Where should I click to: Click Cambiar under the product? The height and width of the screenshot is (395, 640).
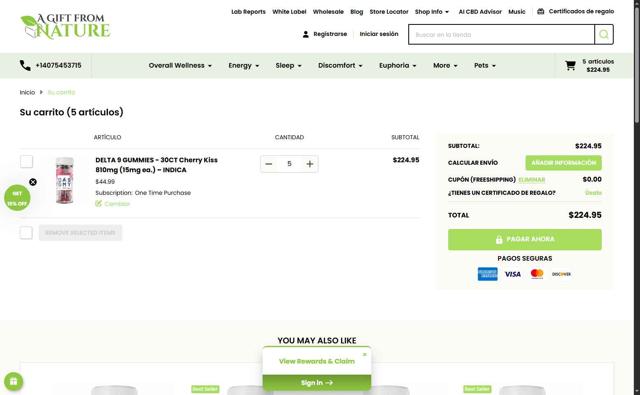click(117, 204)
